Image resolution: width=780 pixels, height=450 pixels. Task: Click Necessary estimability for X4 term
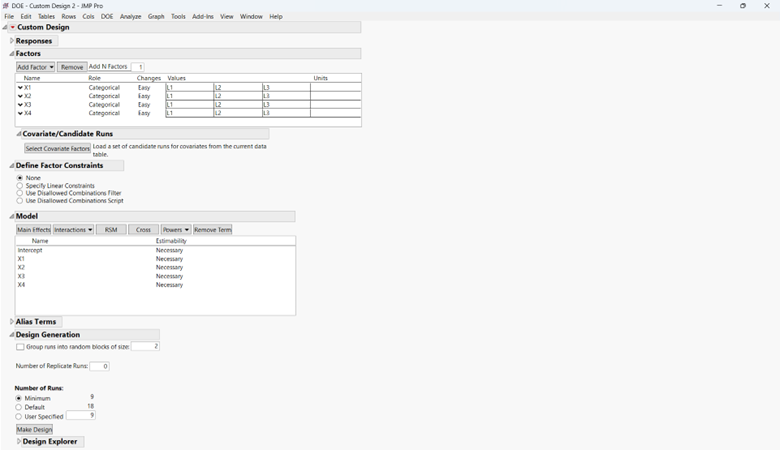coord(169,285)
